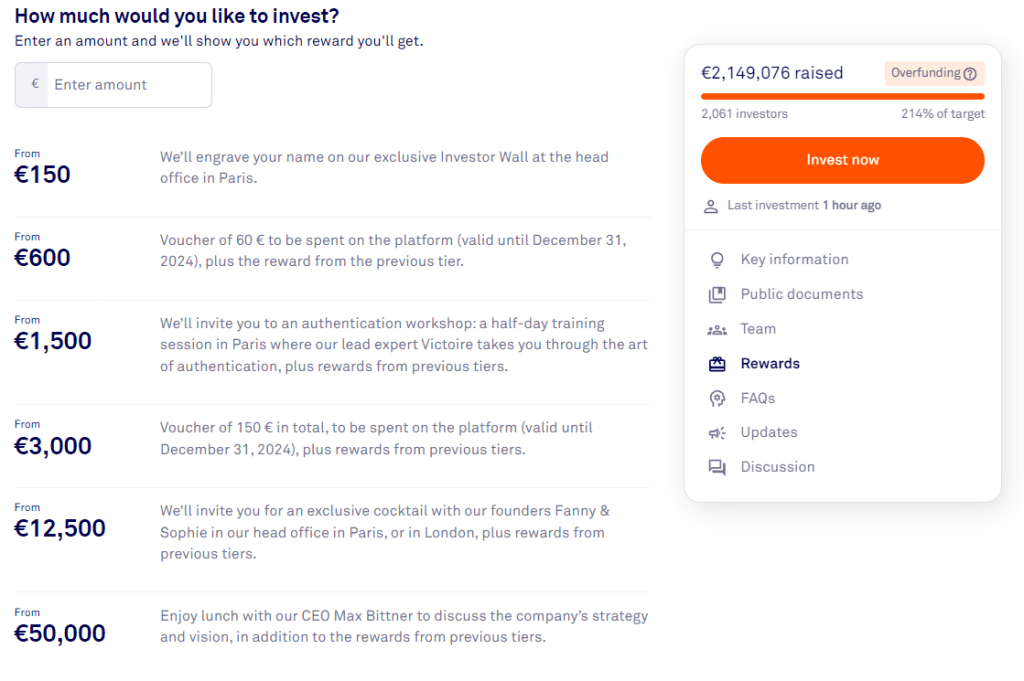This screenshot has width=1024, height=681.
Task: Select the €50,000 reward tier
Action: pyautogui.click(x=60, y=633)
